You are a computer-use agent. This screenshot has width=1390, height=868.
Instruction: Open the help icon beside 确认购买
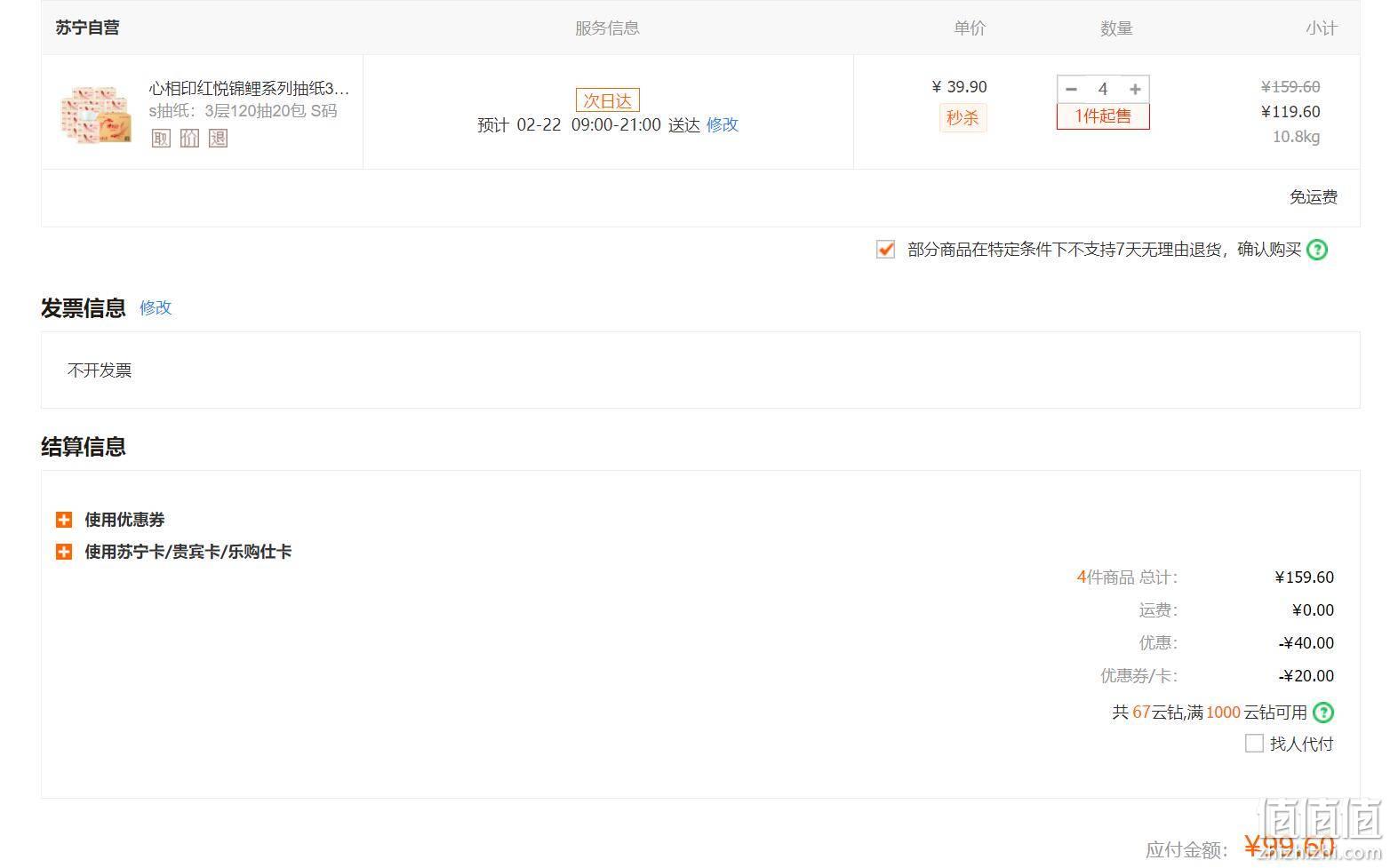tap(1318, 250)
